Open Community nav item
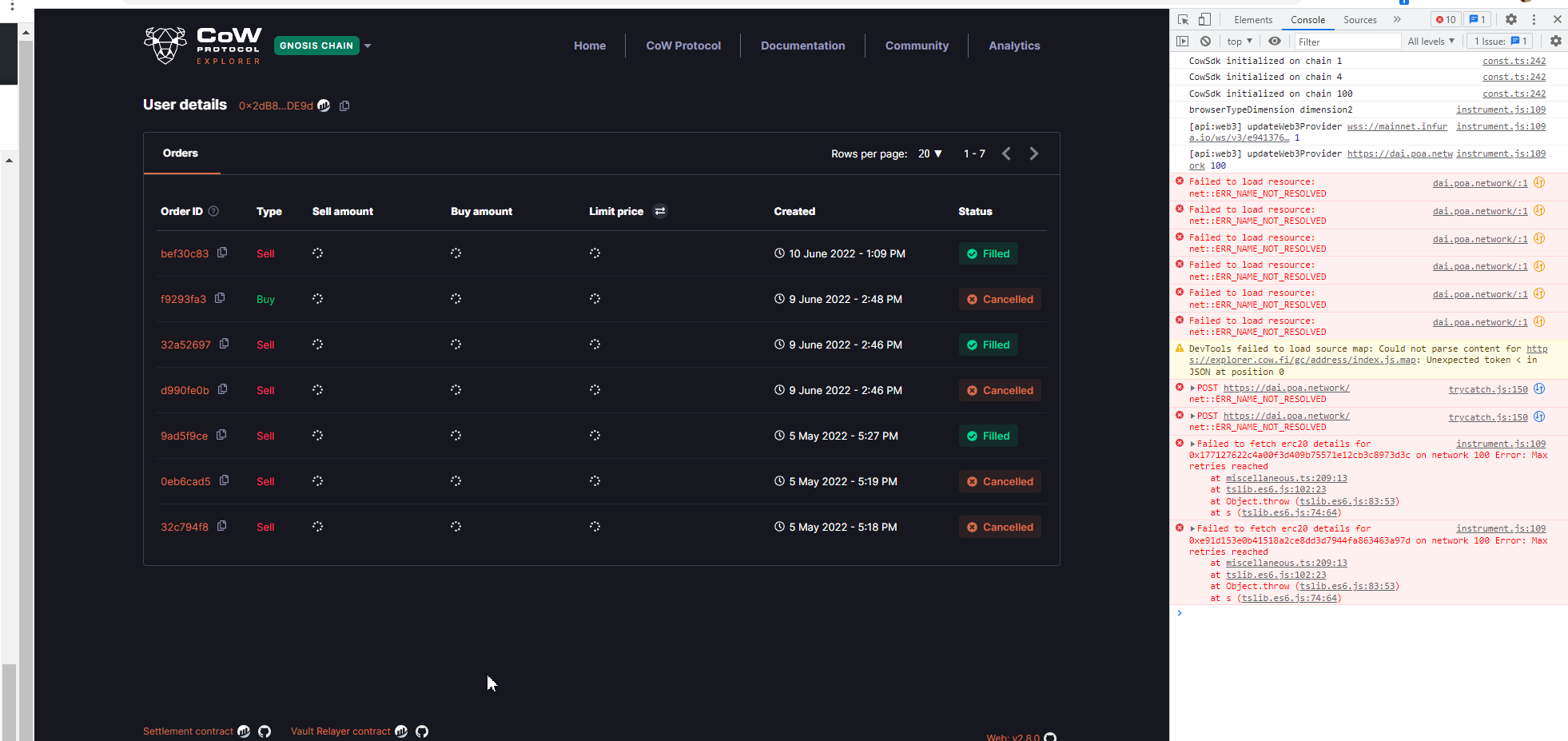This screenshot has width=1568, height=741. tap(917, 46)
